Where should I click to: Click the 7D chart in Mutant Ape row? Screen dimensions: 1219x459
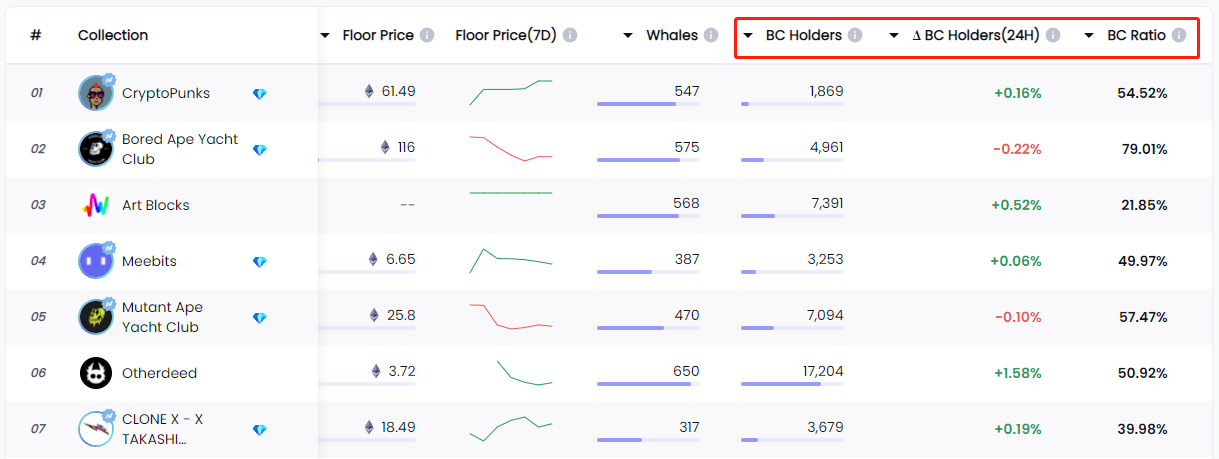click(510, 317)
